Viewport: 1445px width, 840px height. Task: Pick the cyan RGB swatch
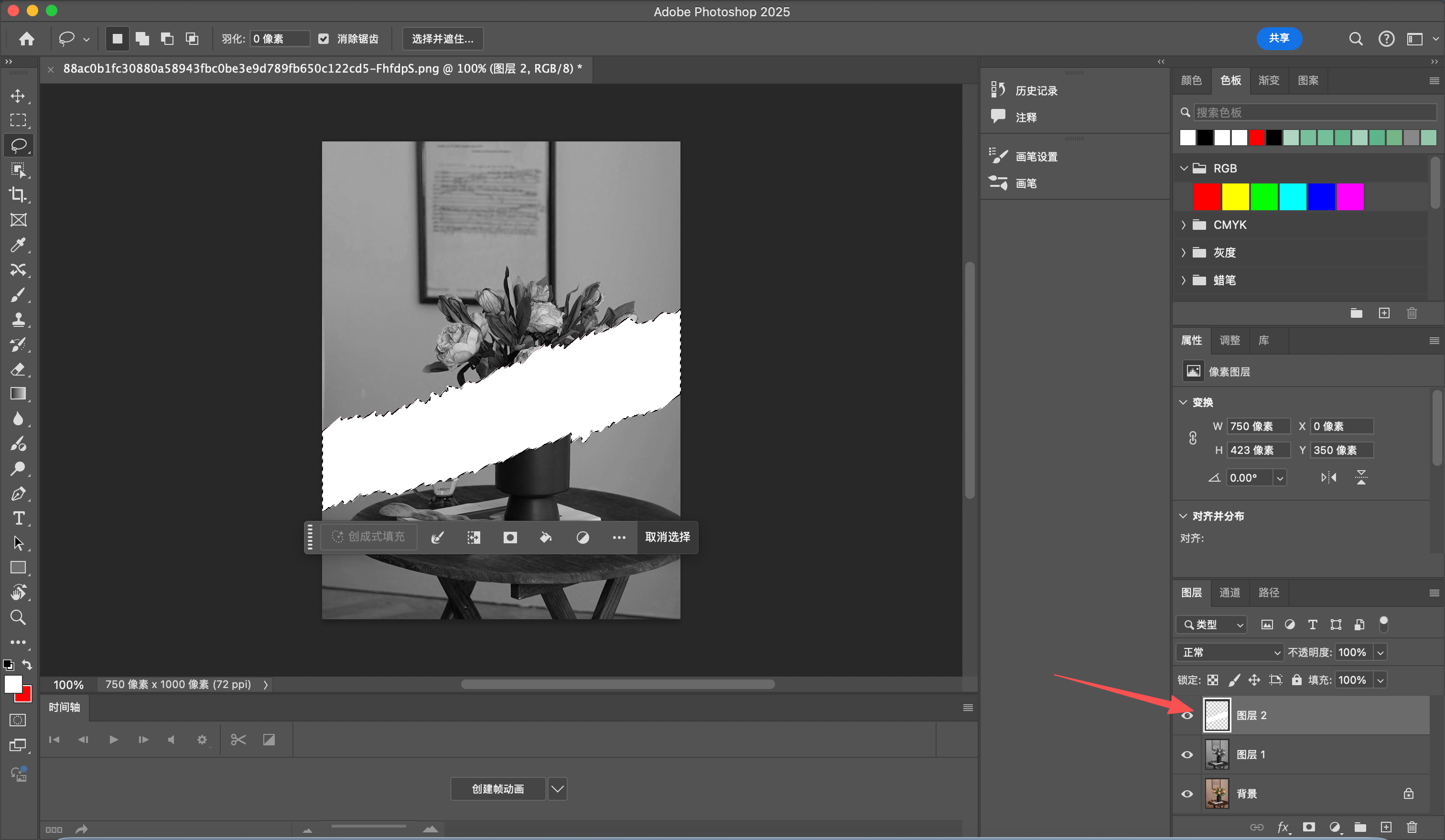point(1293,197)
